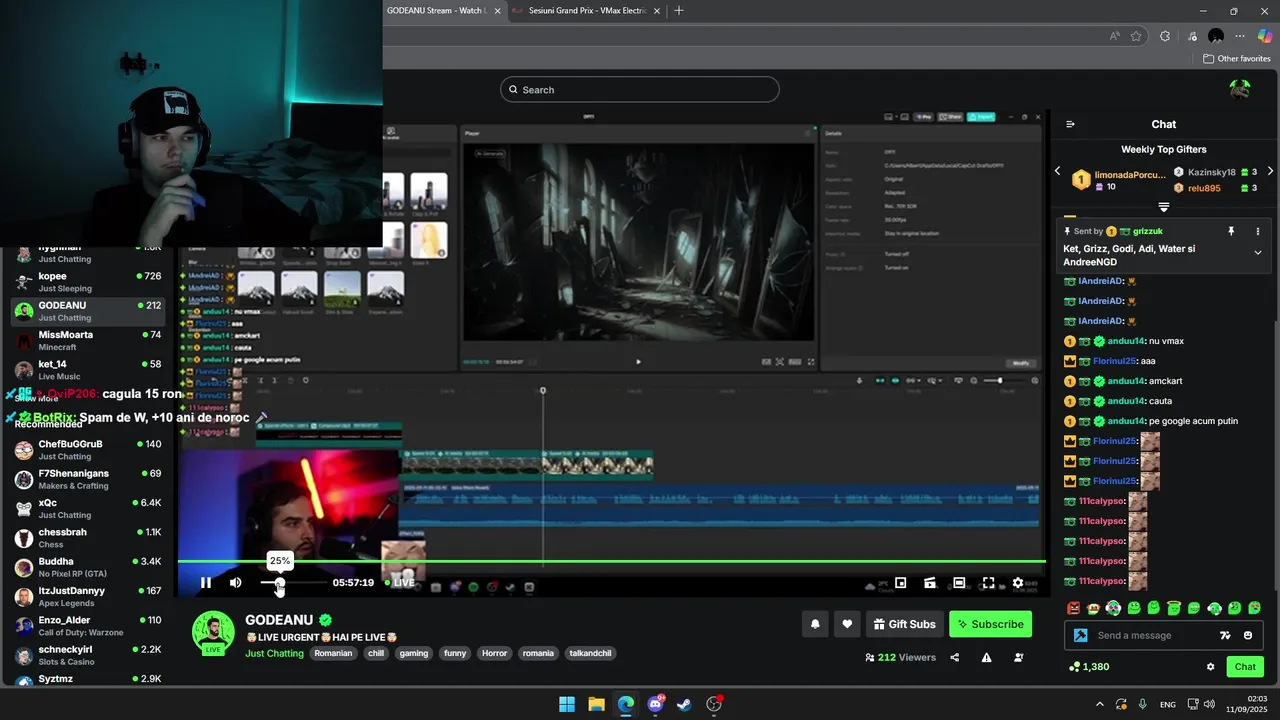Open a new browser tab
Image resolution: width=1280 pixels, height=720 pixels.
(x=679, y=10)
